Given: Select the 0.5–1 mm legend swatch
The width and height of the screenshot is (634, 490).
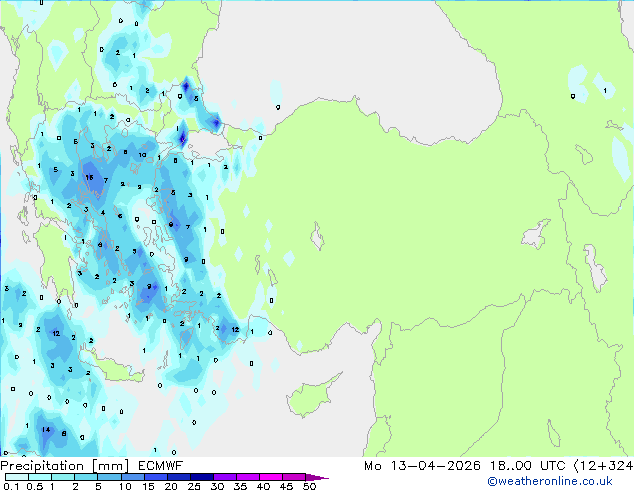Looking at the screenshot, I should coord(40,477).
